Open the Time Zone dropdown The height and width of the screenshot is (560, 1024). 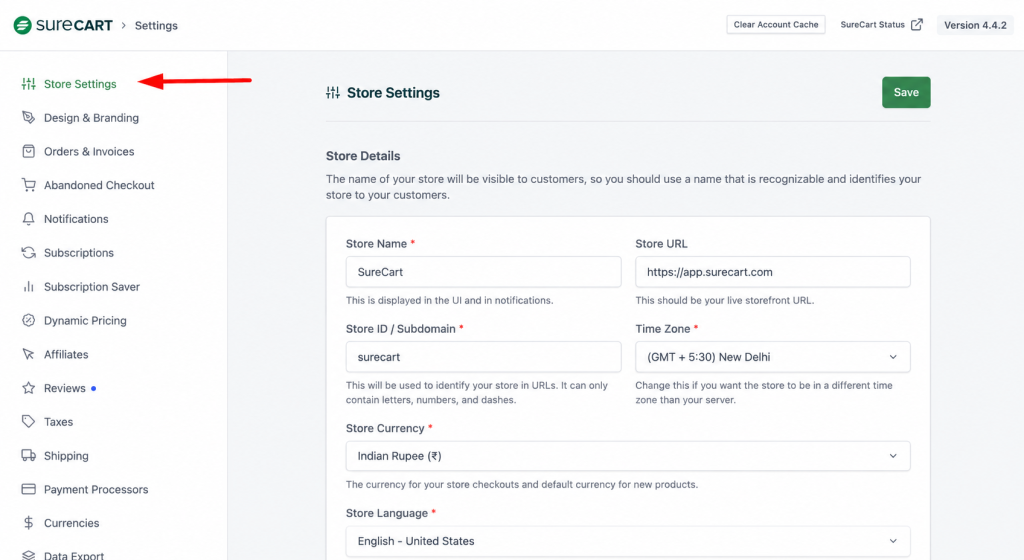click(x=773, y=357)
